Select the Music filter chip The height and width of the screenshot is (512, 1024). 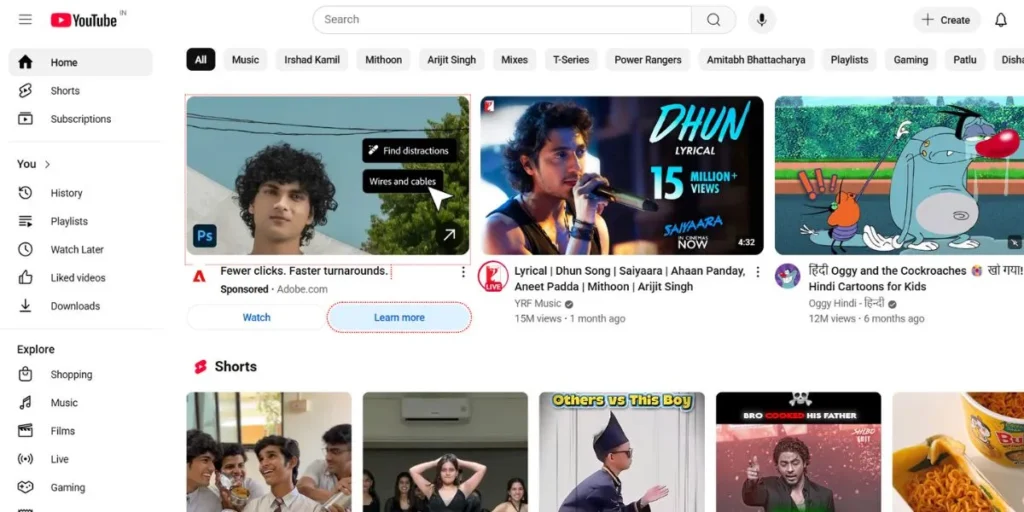coord(245,60)
